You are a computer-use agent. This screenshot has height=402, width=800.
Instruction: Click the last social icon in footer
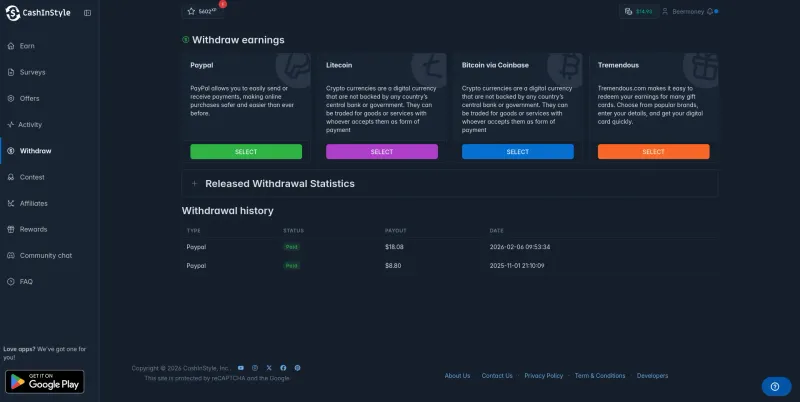tap(297, 368)
